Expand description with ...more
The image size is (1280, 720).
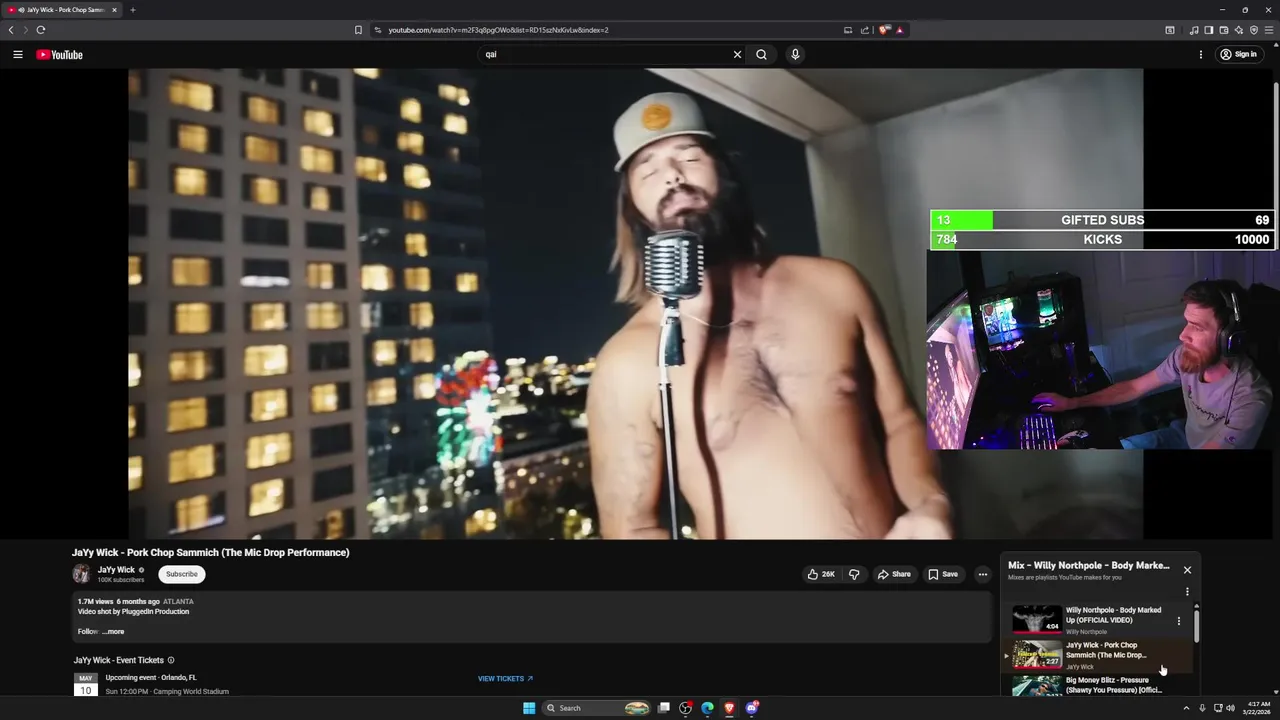[x=113, y=632]
